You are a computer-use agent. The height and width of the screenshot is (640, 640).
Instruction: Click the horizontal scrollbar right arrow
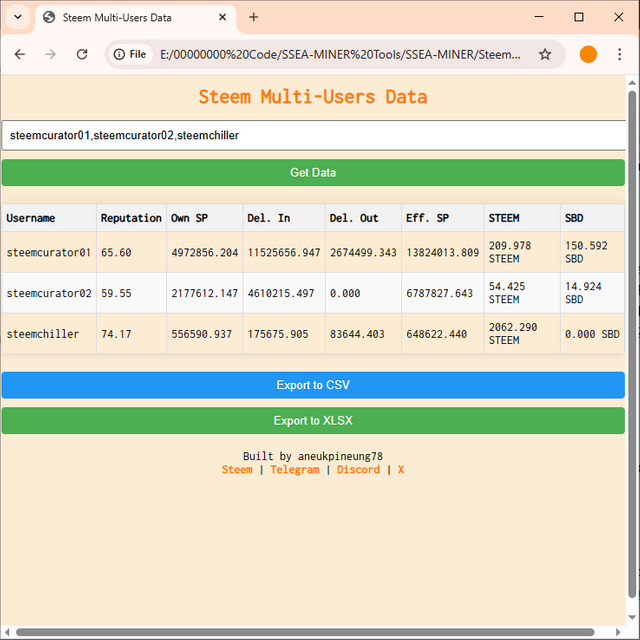618,632
